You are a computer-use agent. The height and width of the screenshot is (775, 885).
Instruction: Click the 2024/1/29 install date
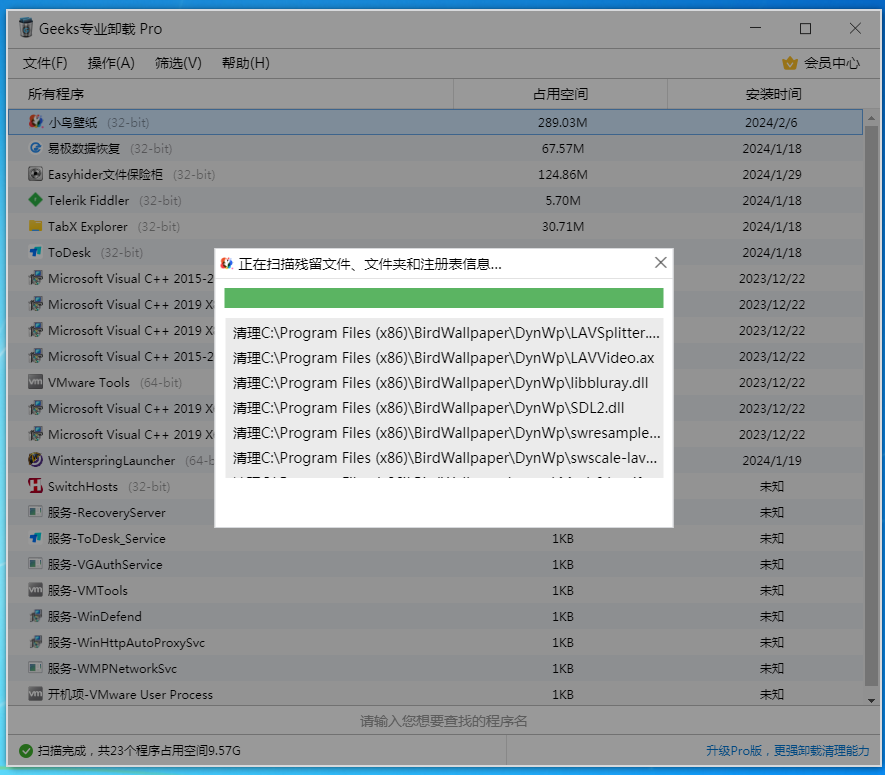[771, 174]
